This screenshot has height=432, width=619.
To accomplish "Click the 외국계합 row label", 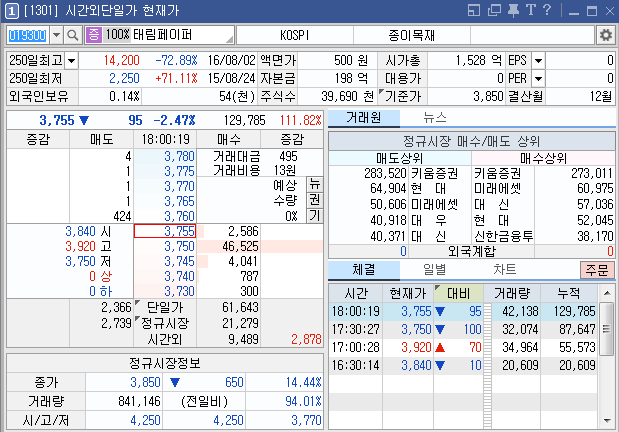I will 471,251.
